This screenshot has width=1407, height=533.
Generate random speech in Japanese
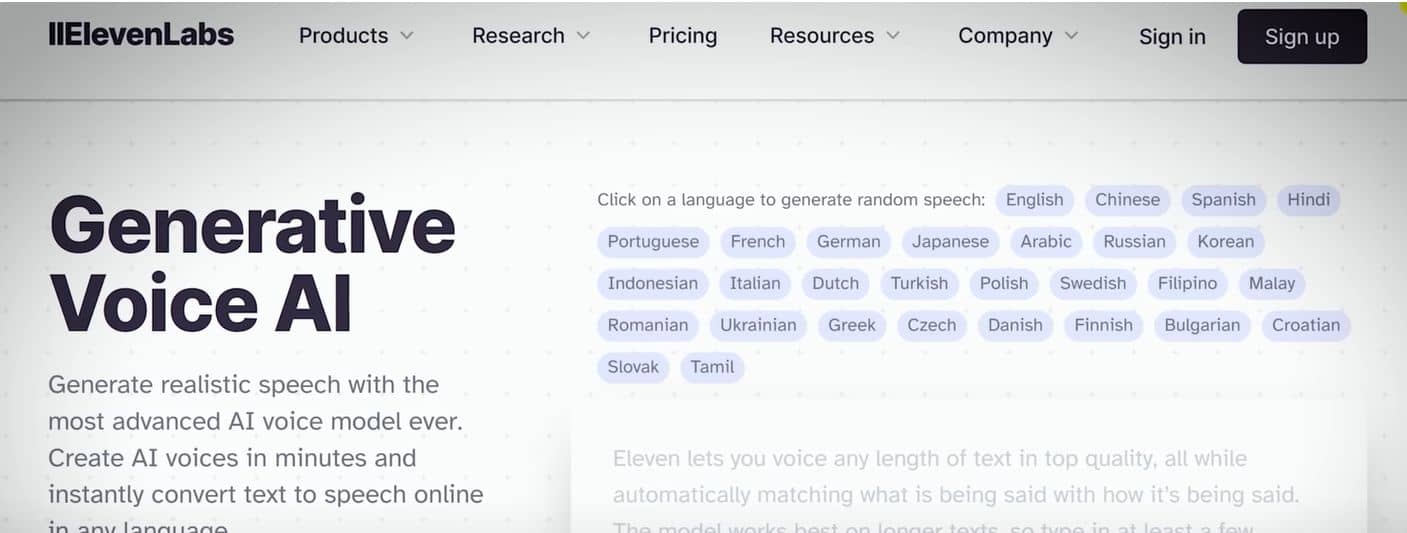pyautogui.click(x=950, y=242)
